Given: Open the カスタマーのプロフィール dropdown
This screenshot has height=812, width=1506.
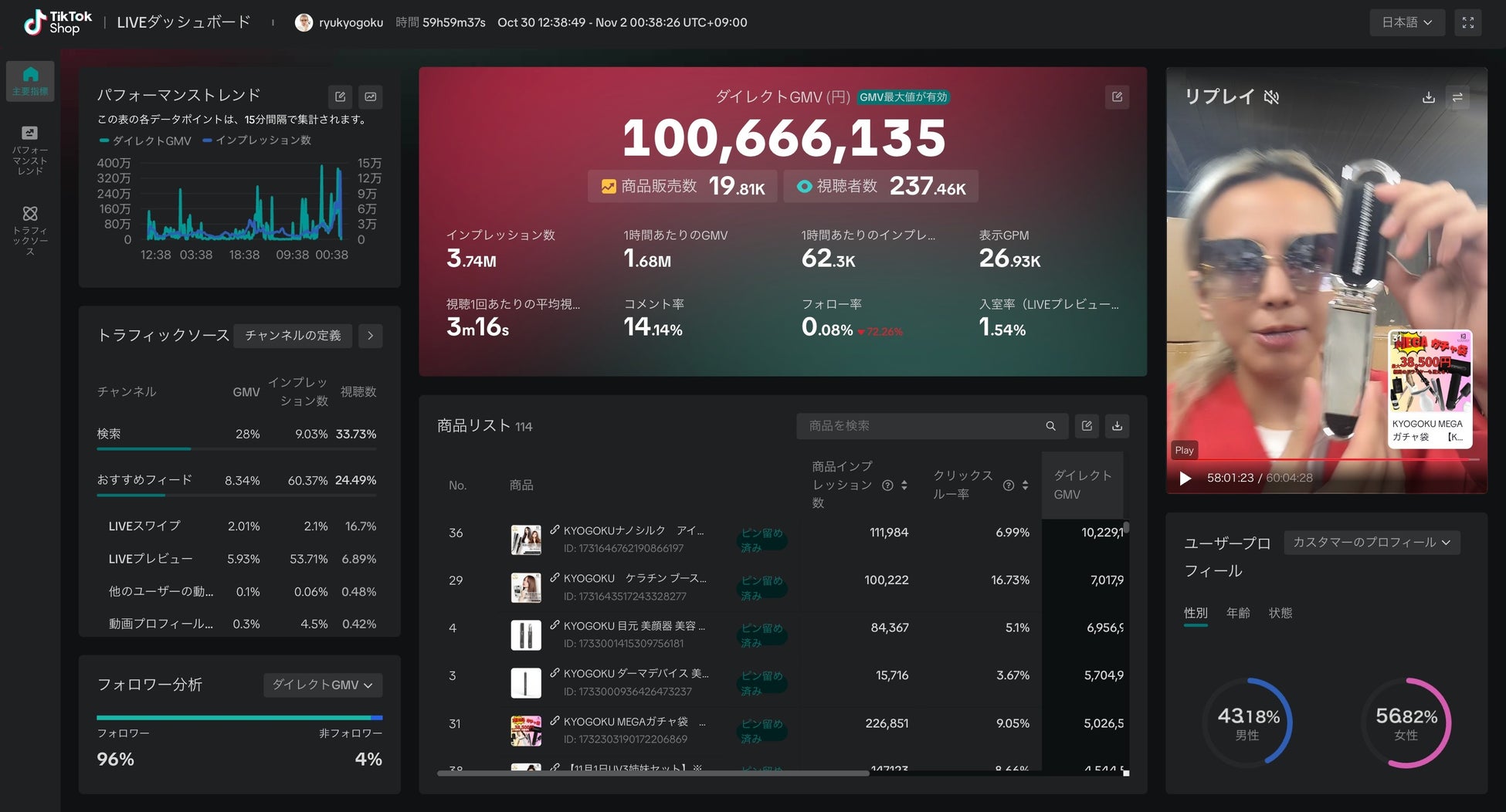Looking at the screenshot, I should pyautogui.click(x=1372, y=543).
